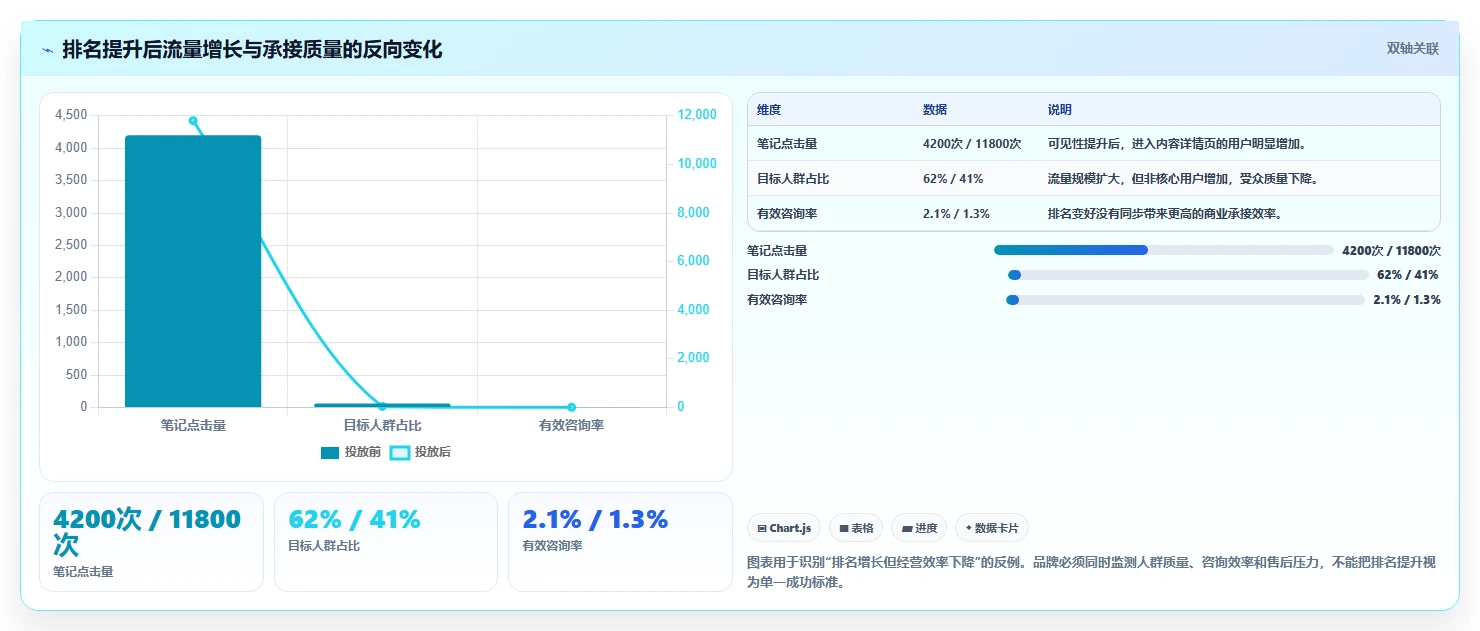Click the progress value 2.1% / 1.3% at right
The image size is (1480, 631).
1406,300
